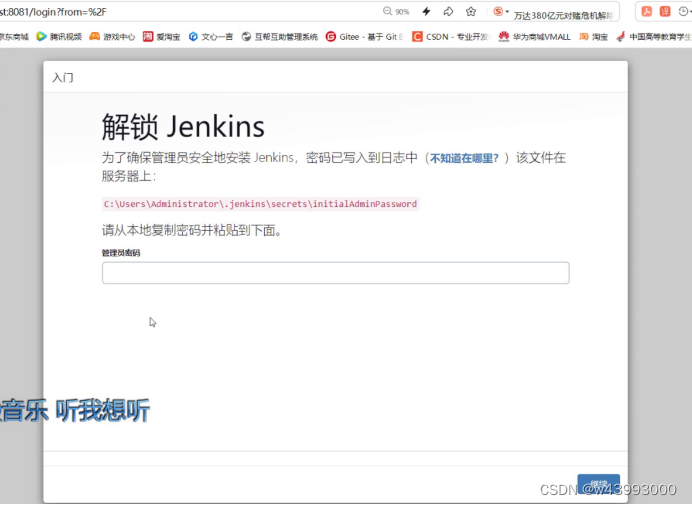Click the initialAdminPassword file path text
Screen dimensions: 692x505
click(260, 204)
